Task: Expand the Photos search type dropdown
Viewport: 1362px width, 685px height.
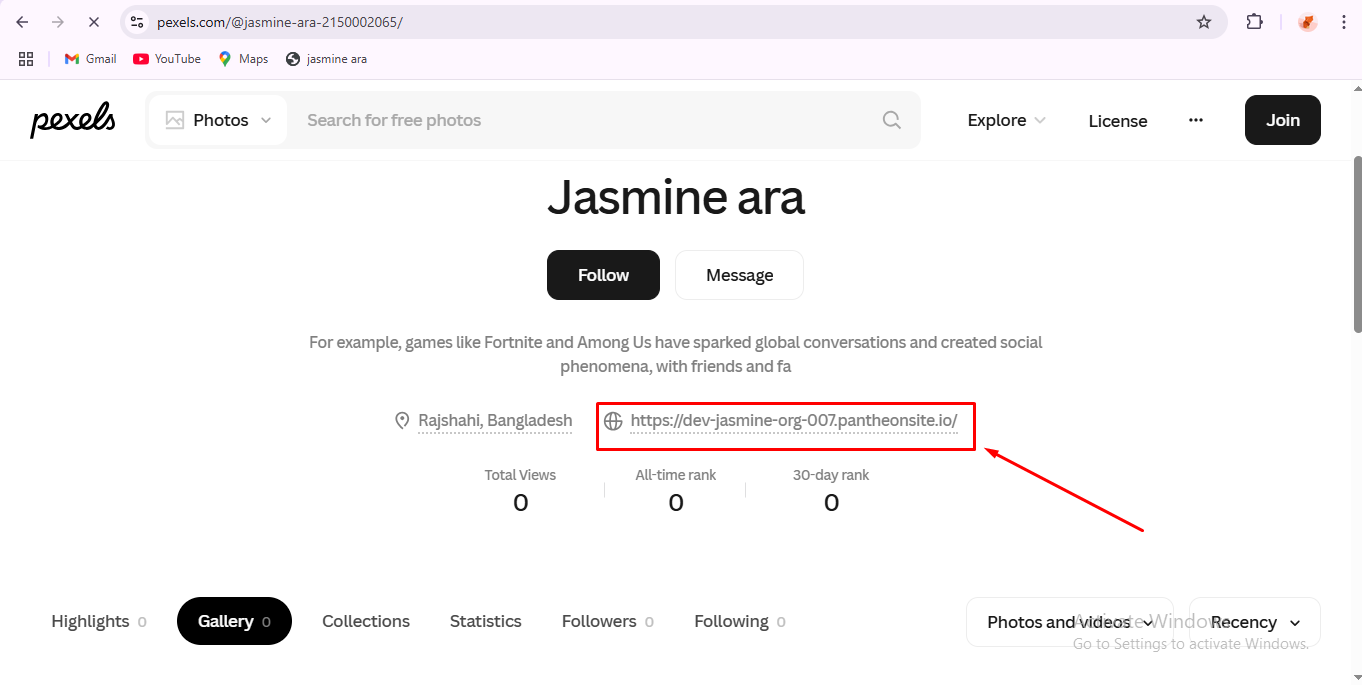Action: [x=219, y=120]
